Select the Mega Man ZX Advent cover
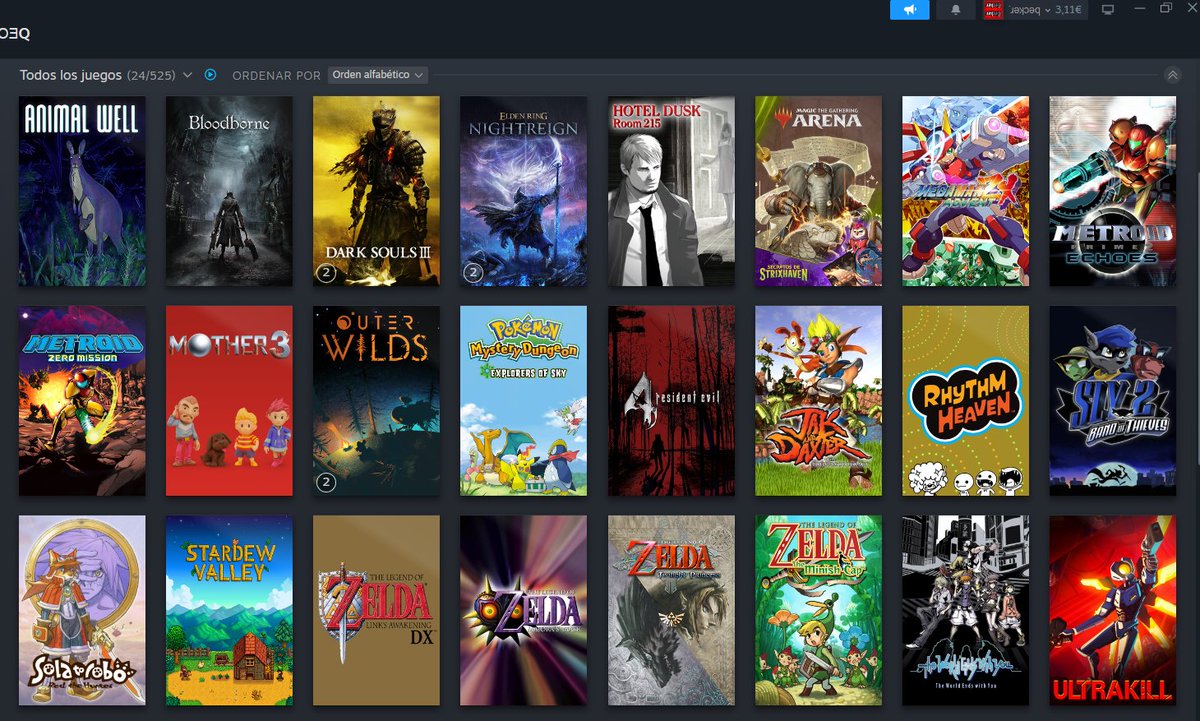The width and height of the screenshot is (1200, 721). 965,191
